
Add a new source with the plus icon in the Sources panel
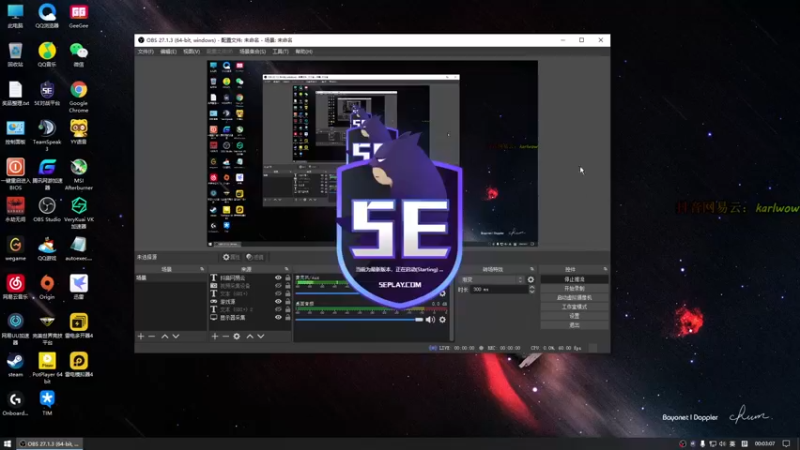pyautogui.click(x=215, y=336)
